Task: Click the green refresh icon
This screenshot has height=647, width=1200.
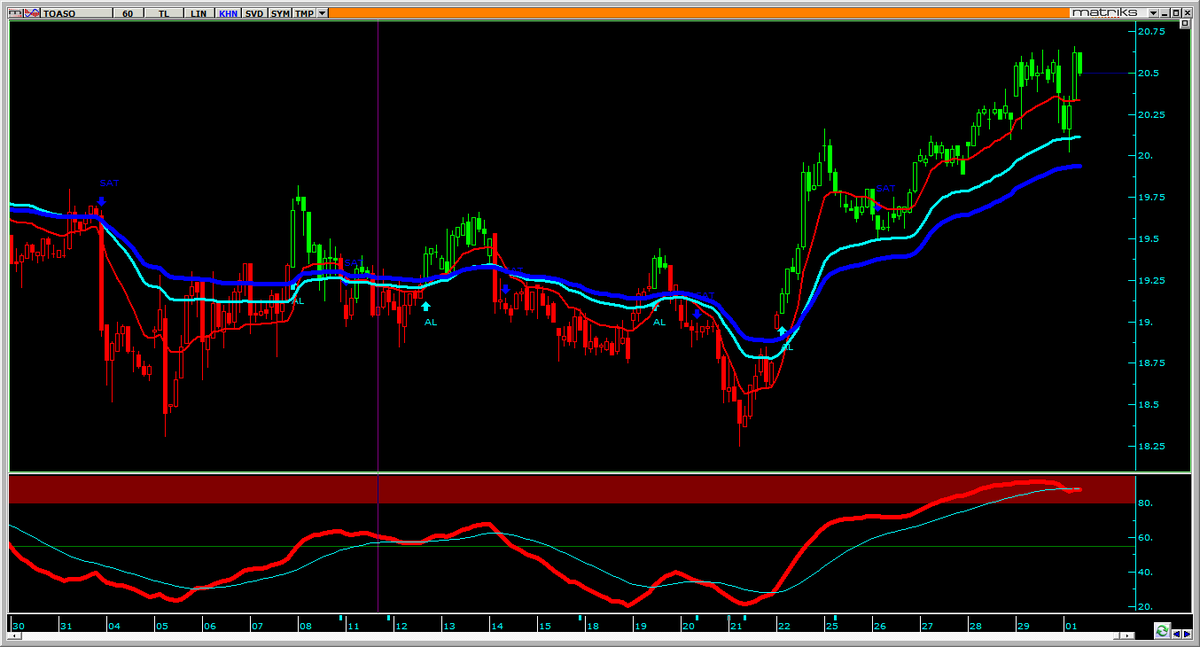Action: pyautogui.click(x=1162, y=631)
